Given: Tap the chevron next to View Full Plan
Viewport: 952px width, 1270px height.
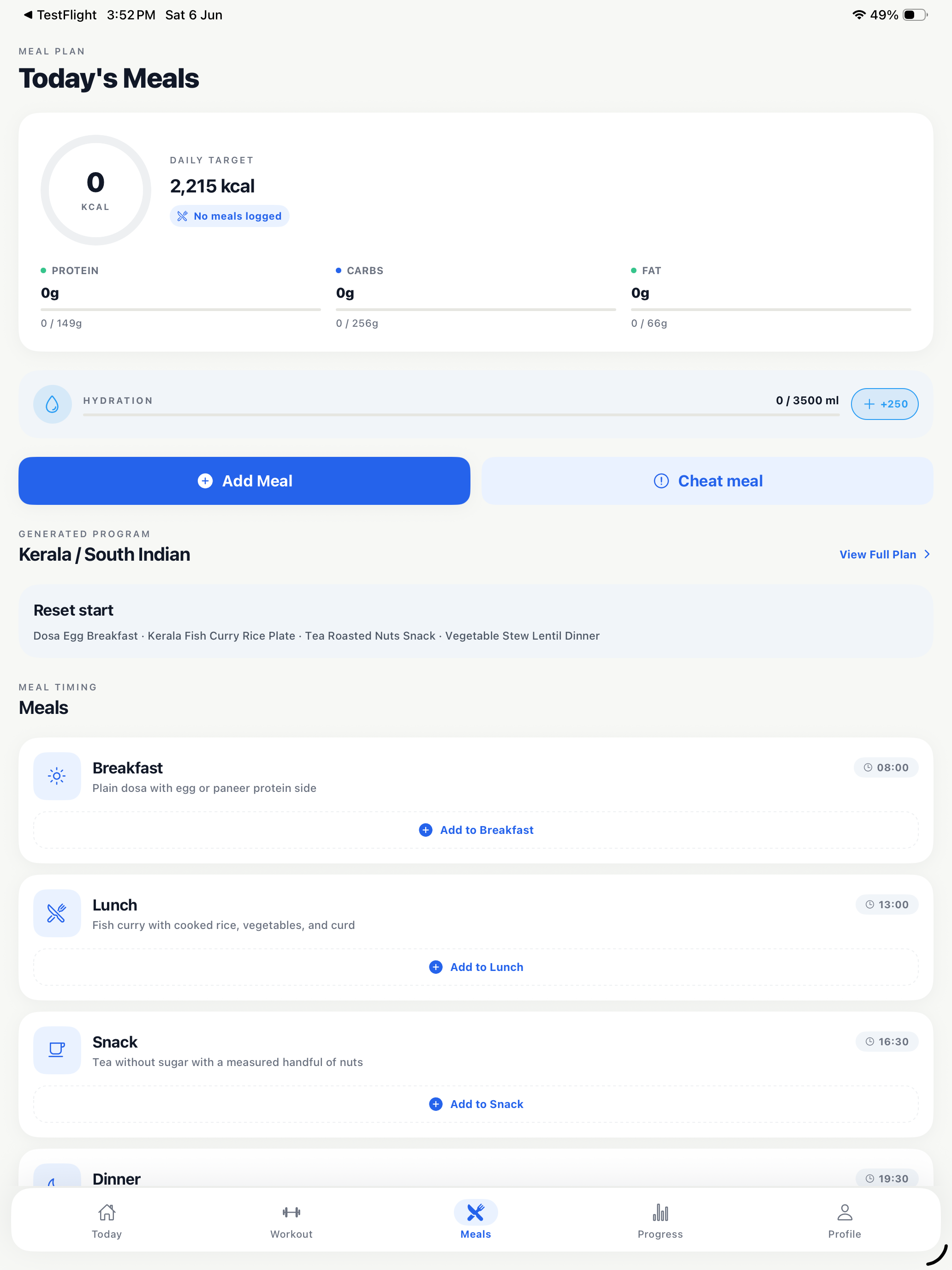Looking at the screenshot, I should [x=927, y=555].
